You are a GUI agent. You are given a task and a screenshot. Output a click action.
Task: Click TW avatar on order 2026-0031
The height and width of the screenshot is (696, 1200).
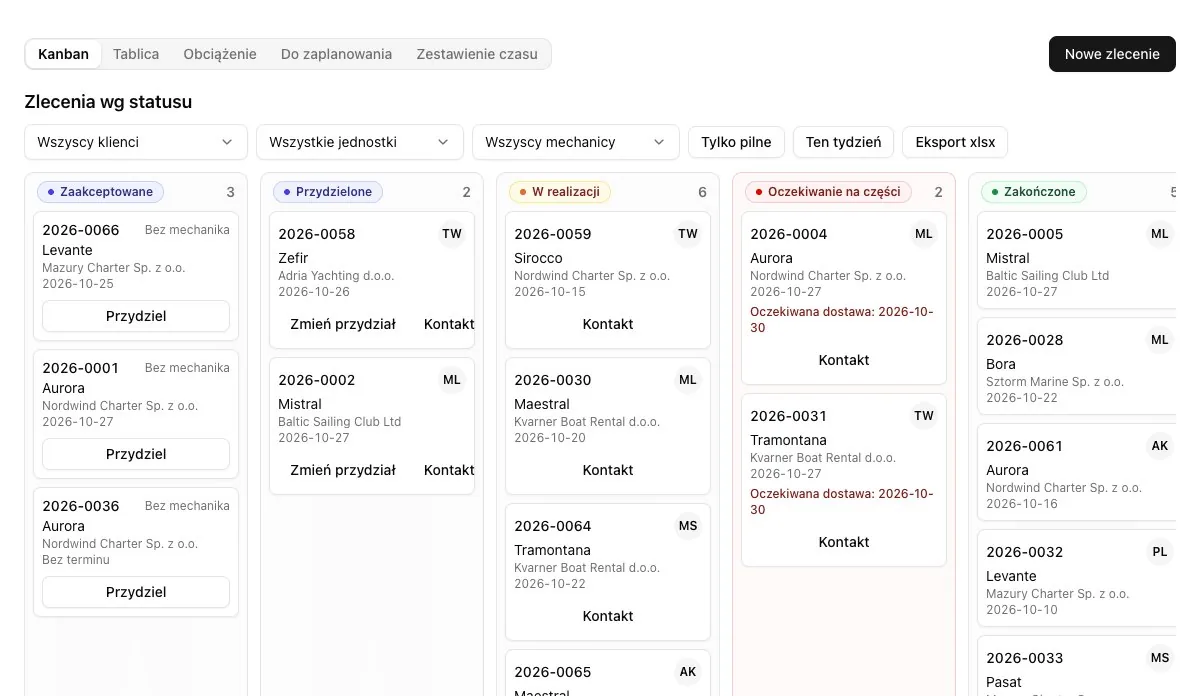(924, 416)
